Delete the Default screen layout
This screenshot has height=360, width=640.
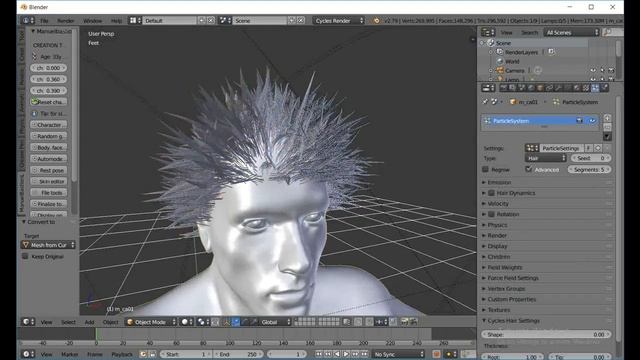[x=211, y=20]
